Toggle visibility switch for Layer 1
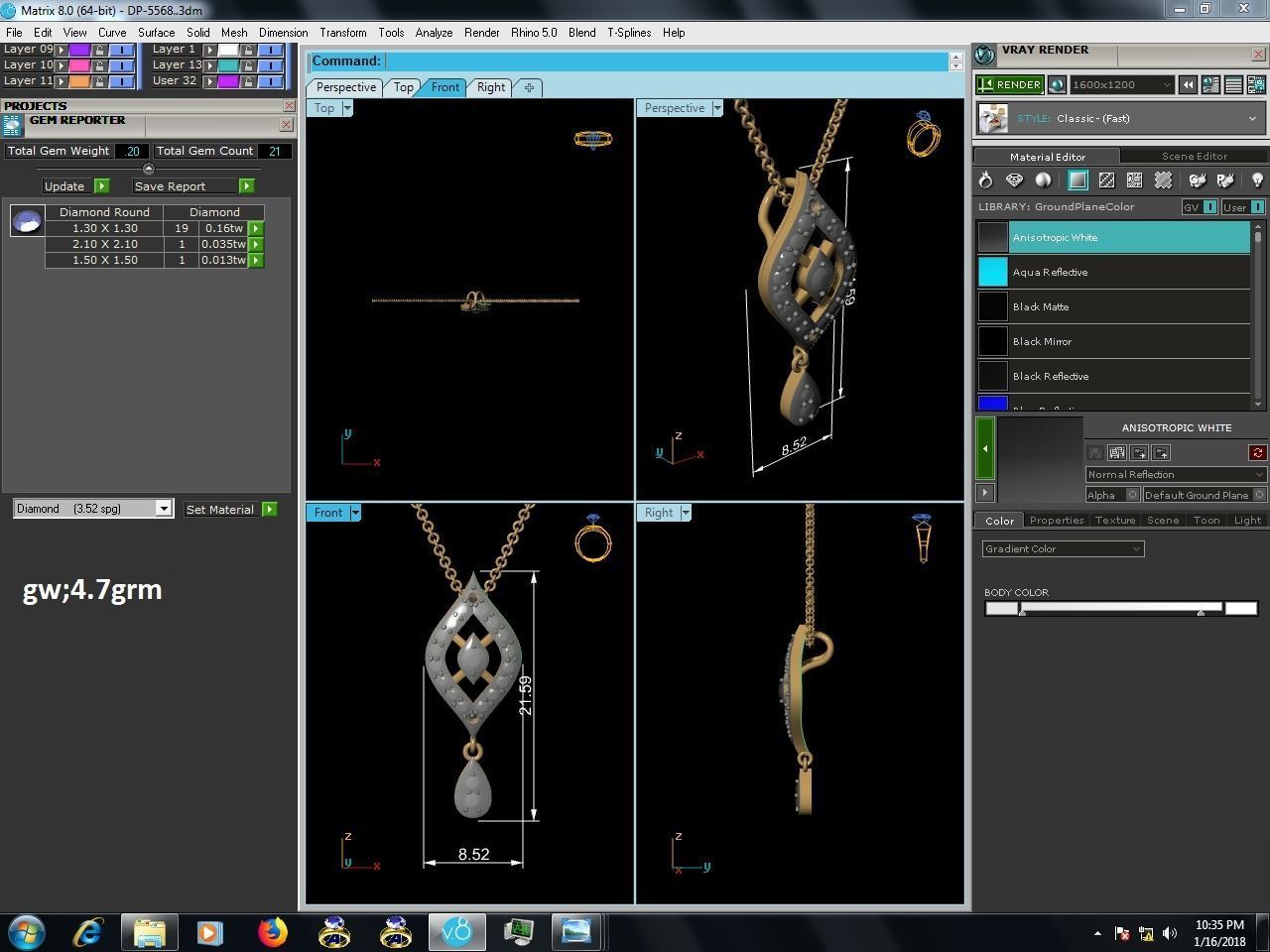The image size is (1270, 952). pyautogui.click(x=270, y=50)
